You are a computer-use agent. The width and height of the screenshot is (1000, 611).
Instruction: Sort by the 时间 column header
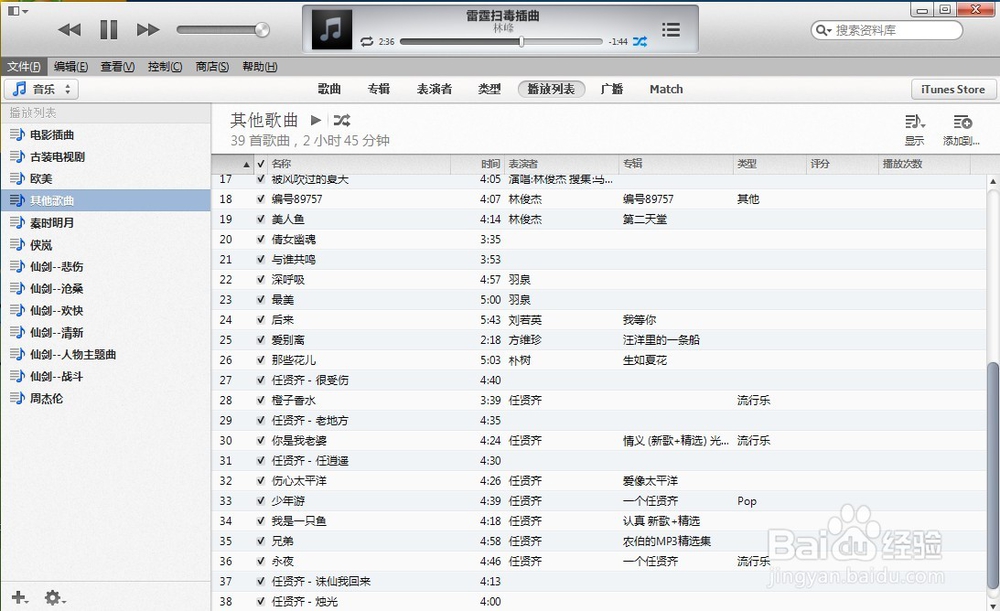(476, 164)
